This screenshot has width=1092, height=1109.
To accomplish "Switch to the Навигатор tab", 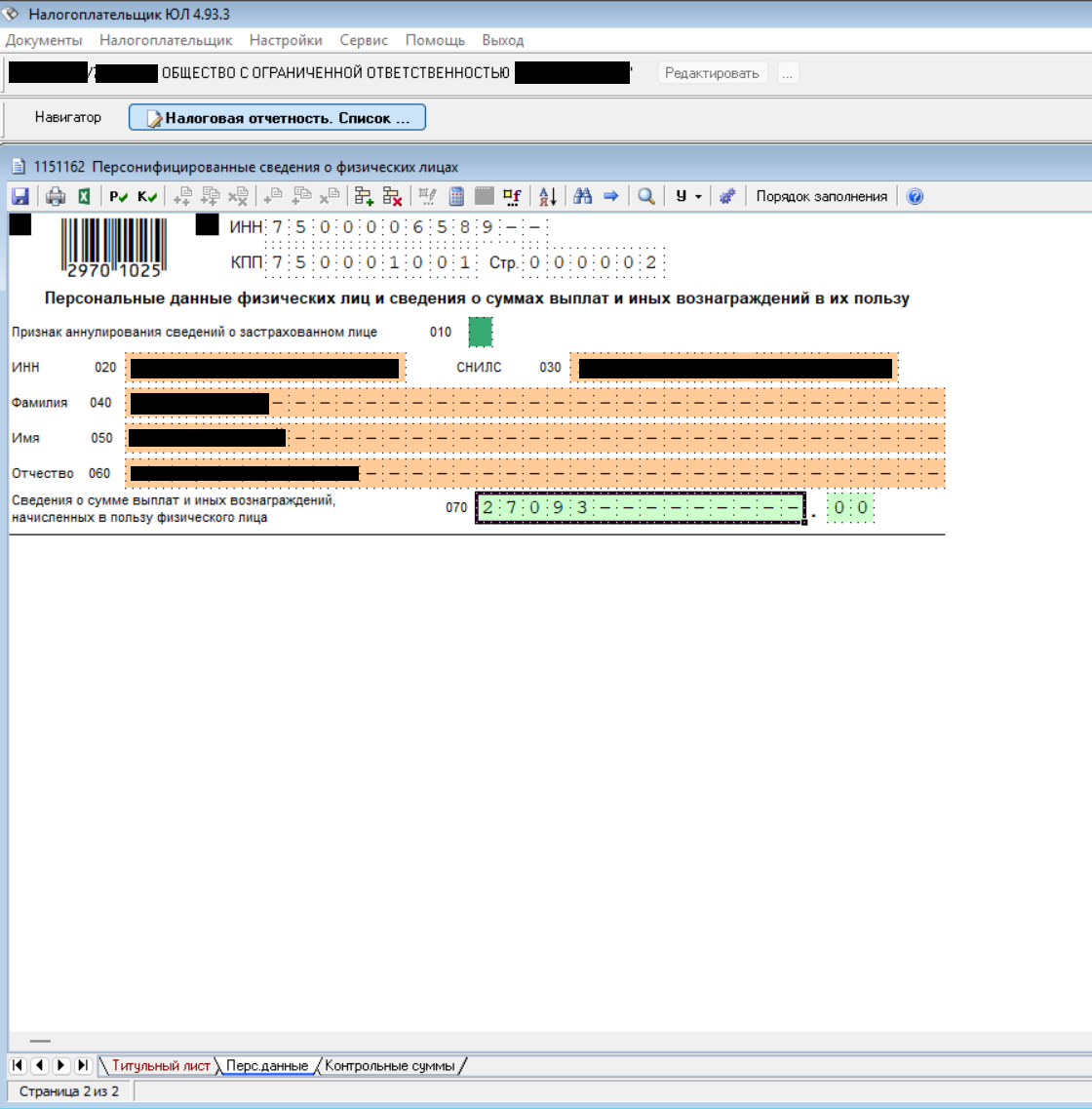I will tap(68, 117).
